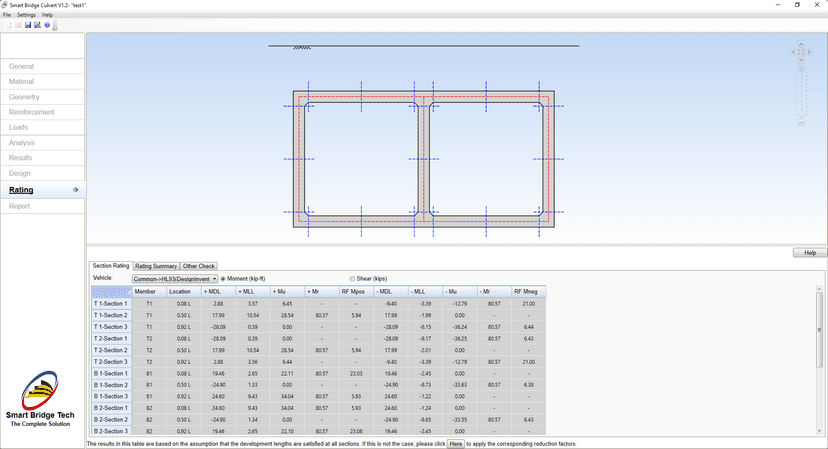Click the results table vertical scrollbar

click(820, 330)
